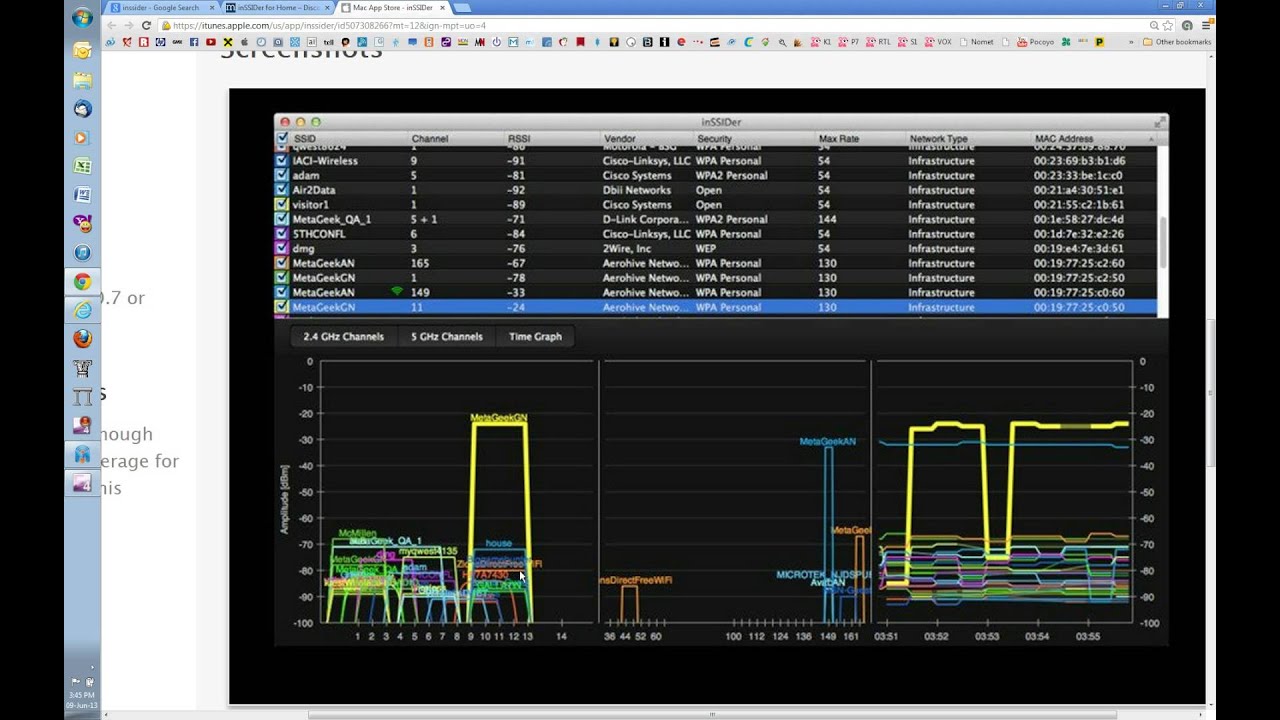
Task: Open the VOX bookmark
Action: tap(937, 42)
